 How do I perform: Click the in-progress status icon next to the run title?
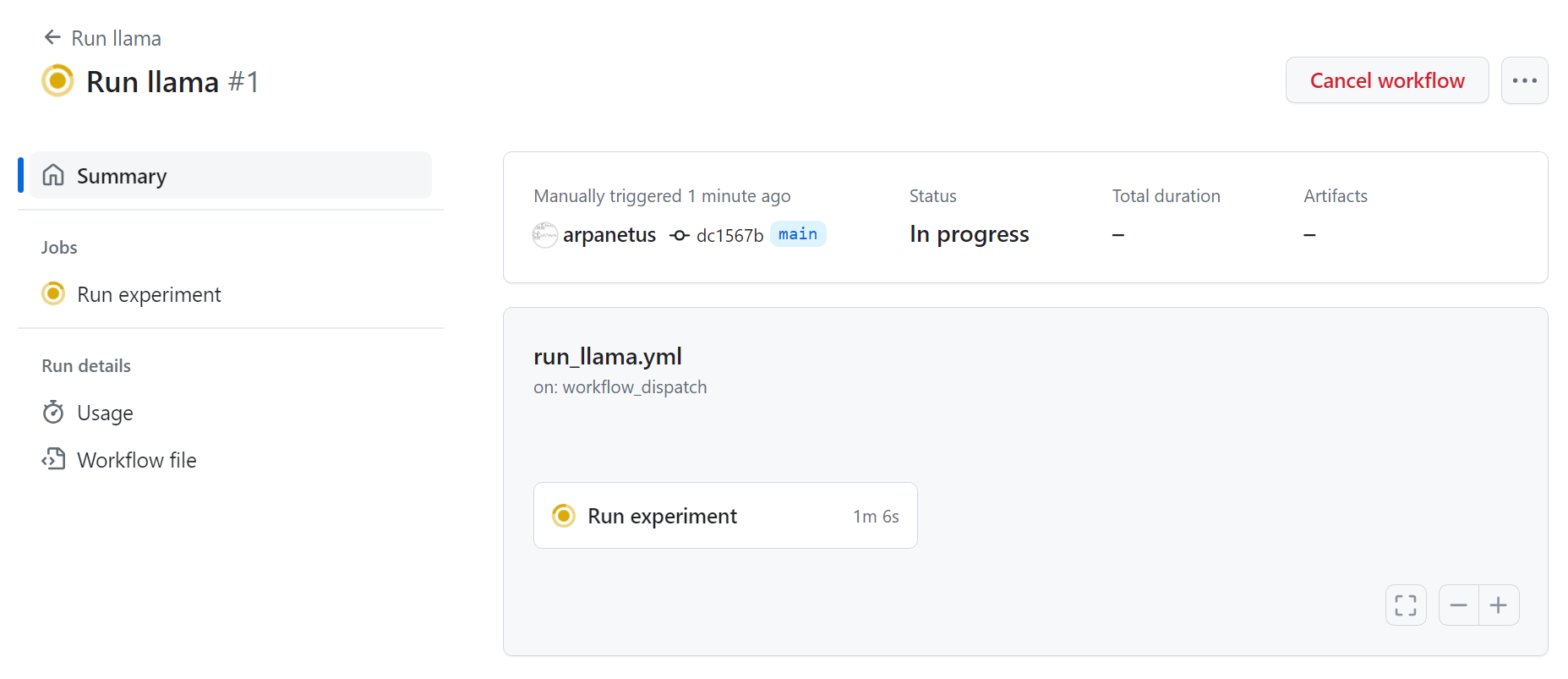(57, 81)
